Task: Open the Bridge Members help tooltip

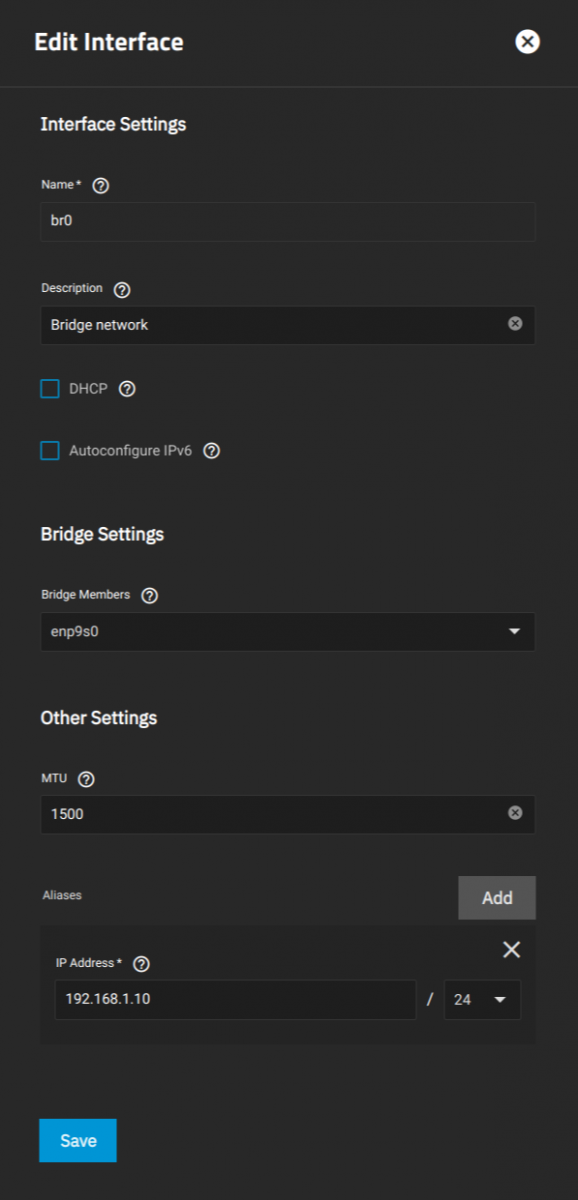Action: 150,596
